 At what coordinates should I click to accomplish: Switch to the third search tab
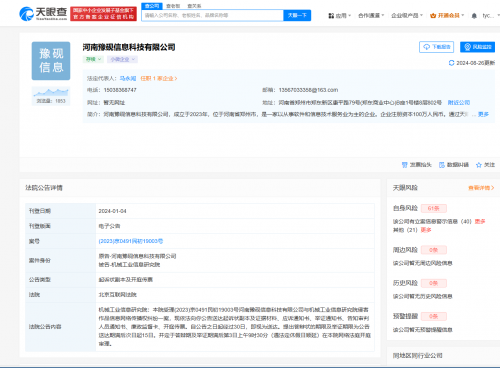[194, 6]
